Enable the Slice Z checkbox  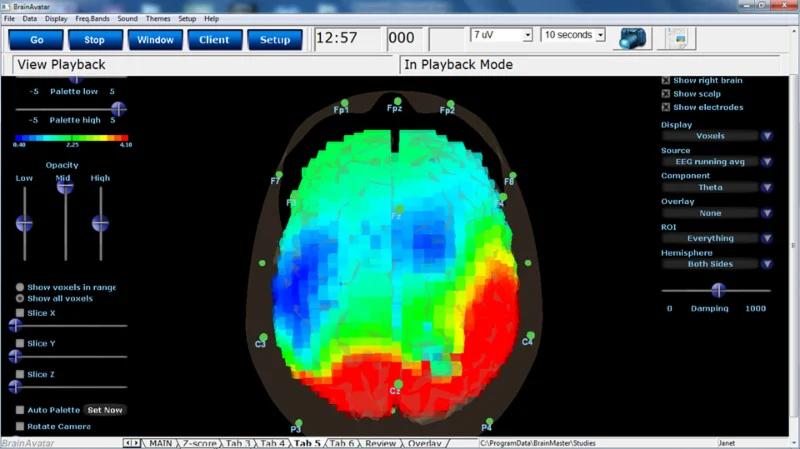point(20,374)
